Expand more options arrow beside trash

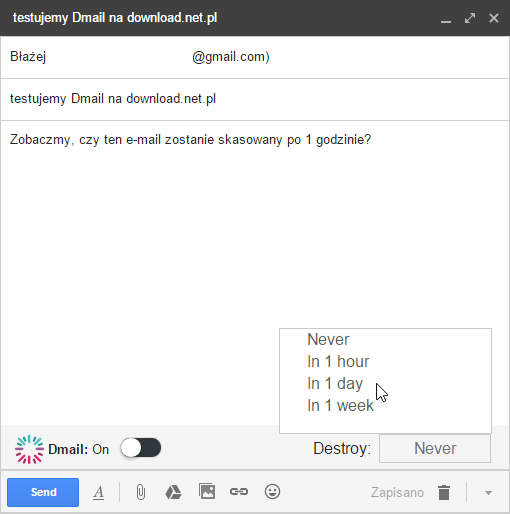[x=488, y=493]
